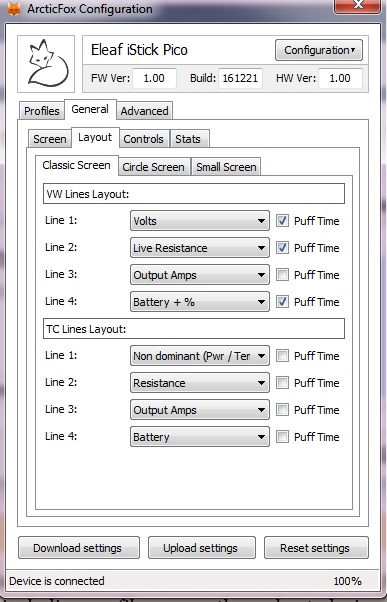This screenshot has width=387, height=602.
Task: Switch to Circle Screen tab
Action: [x=154, y=167]
